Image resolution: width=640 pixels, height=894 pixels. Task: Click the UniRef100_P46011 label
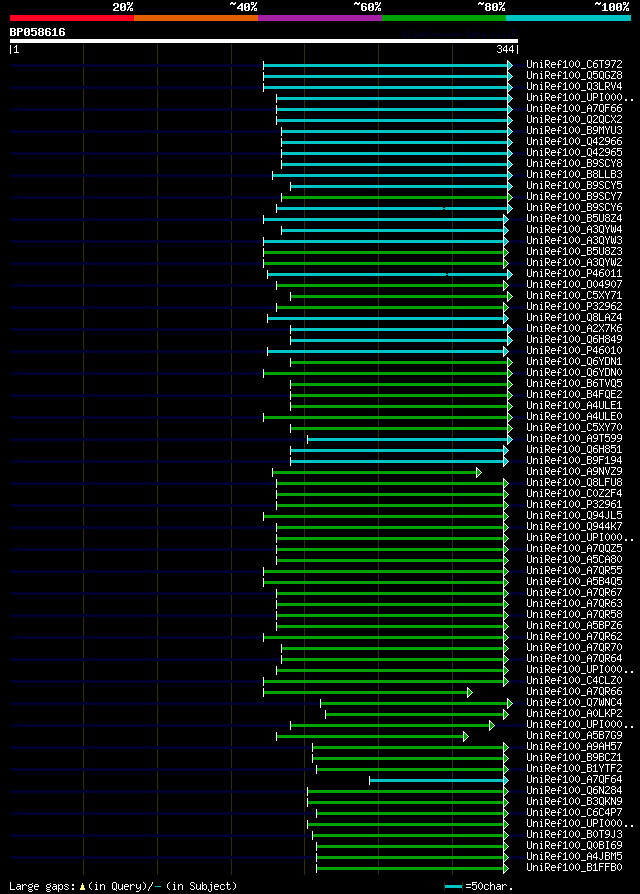coord(574,274)
